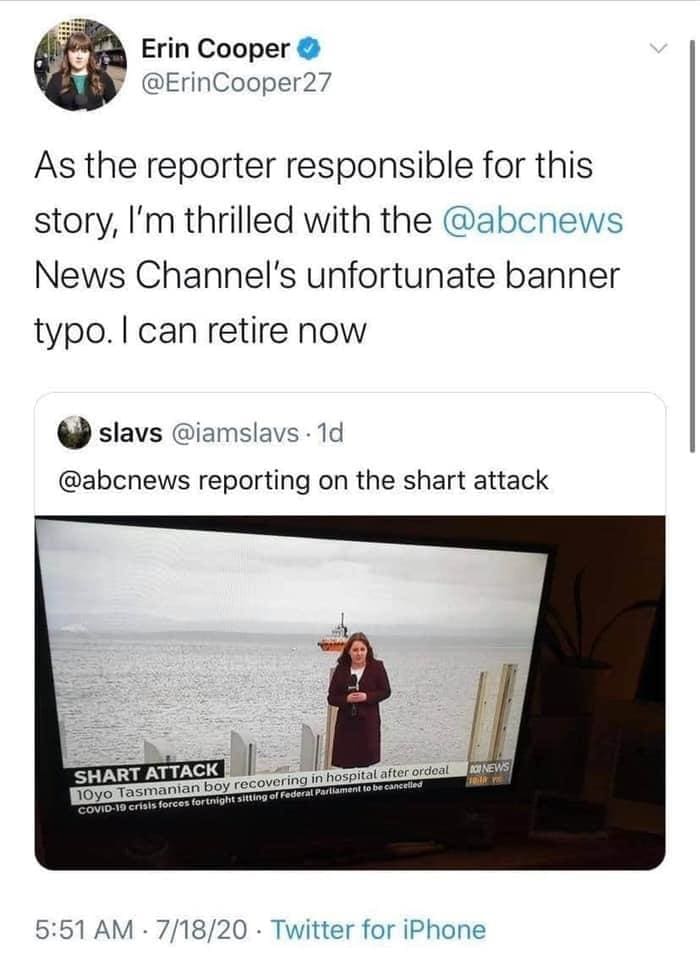The width and height of the screenshot is (700, 960).
Task: Click the Erin Cooper display name
Action: point(216,48)
